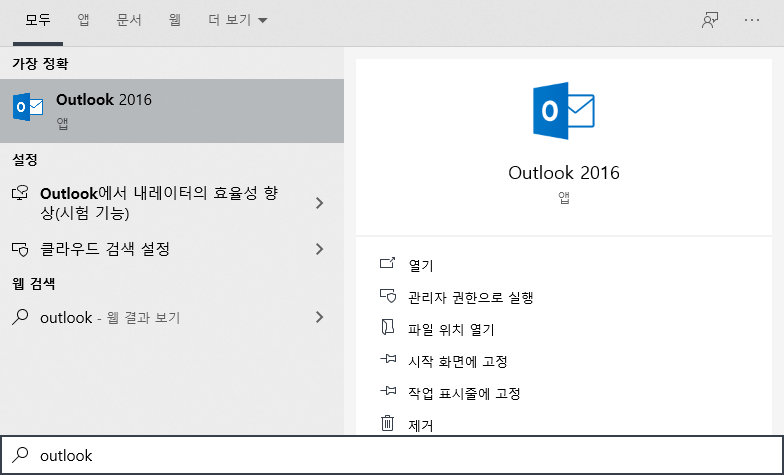The height and width of the screenshot is (475, 784).
Task: Click the Outlook 2016 title in the preview pane
Action: pyautogui.click(x=564, y=172)
